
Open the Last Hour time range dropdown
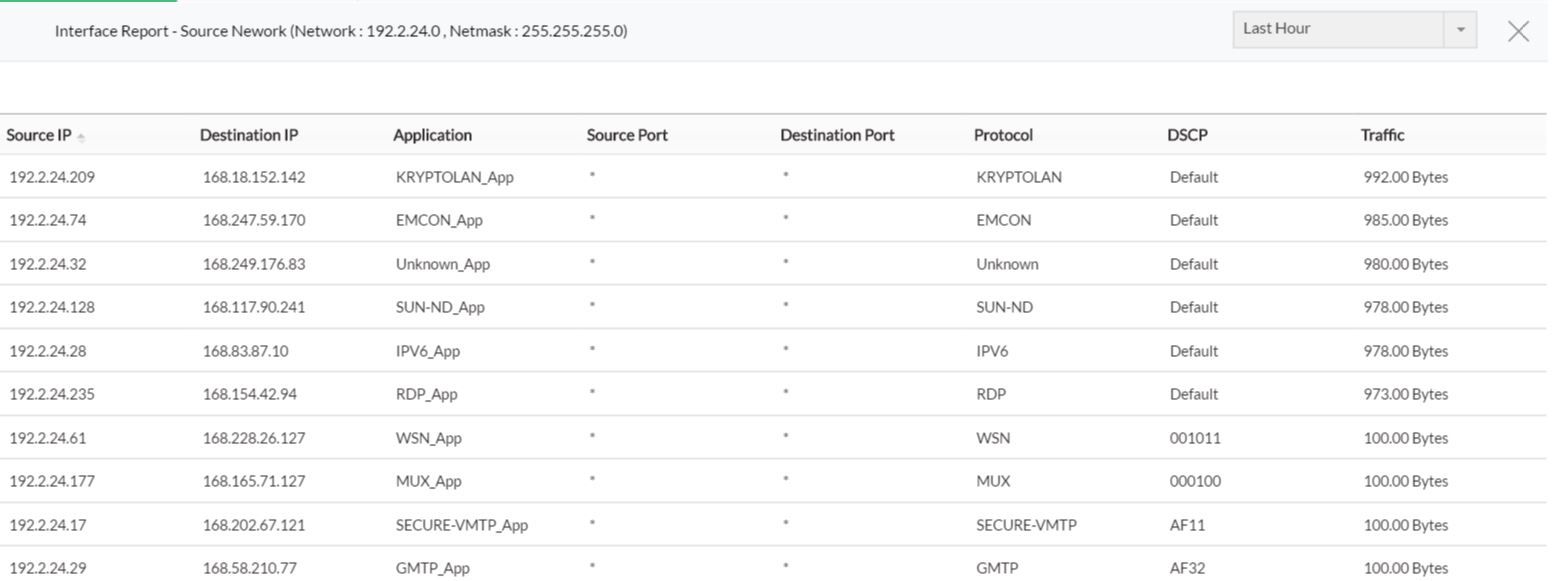(1338, 29)
